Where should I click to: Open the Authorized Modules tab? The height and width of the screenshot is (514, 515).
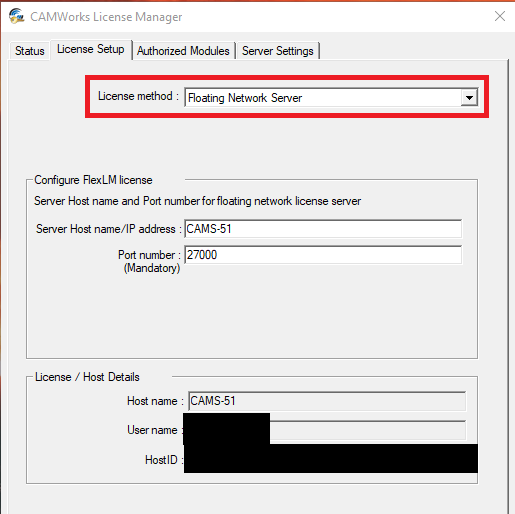pyautogui.click(x=183, y=51)
